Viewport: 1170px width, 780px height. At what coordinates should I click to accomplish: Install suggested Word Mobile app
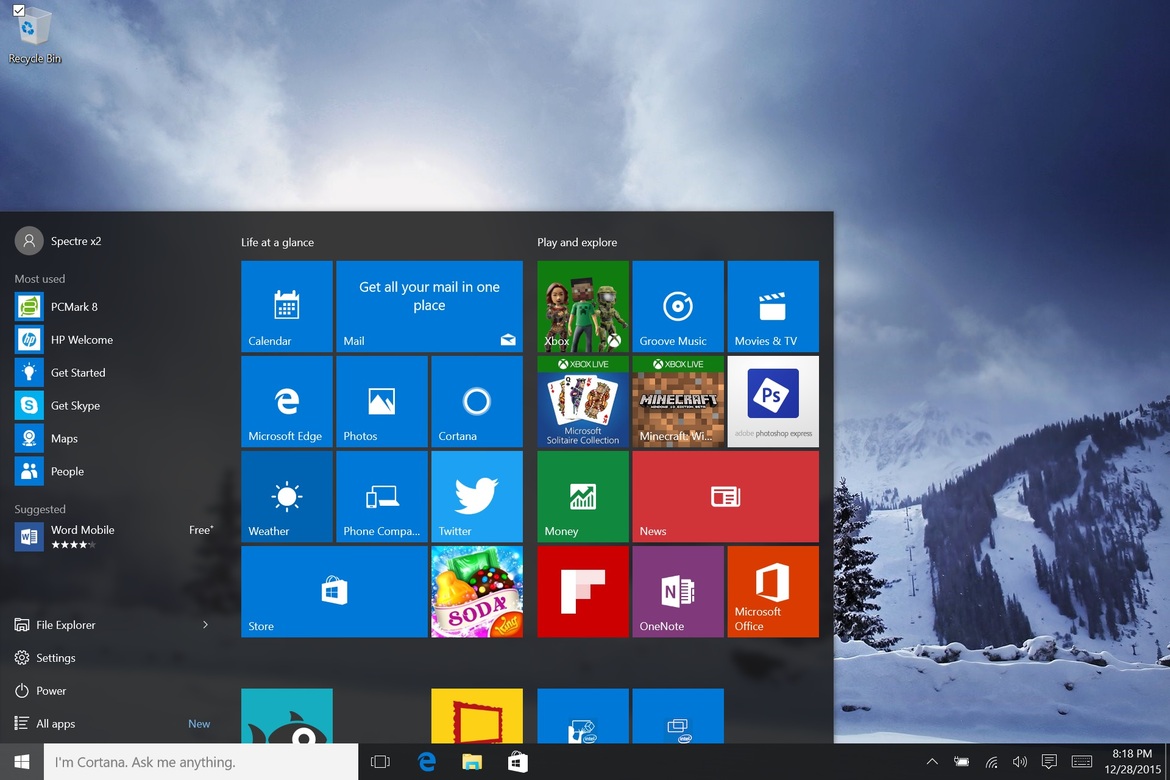point(112,537)
